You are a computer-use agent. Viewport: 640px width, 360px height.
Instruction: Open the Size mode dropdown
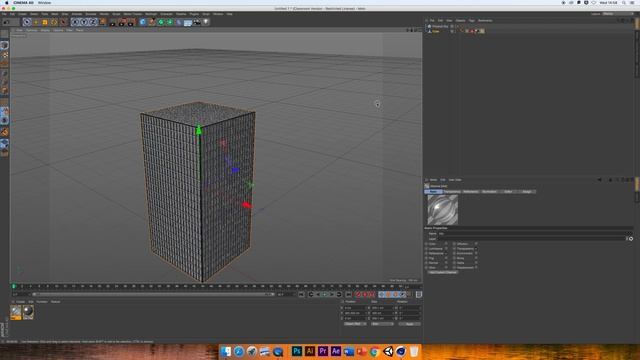point(382,324)
